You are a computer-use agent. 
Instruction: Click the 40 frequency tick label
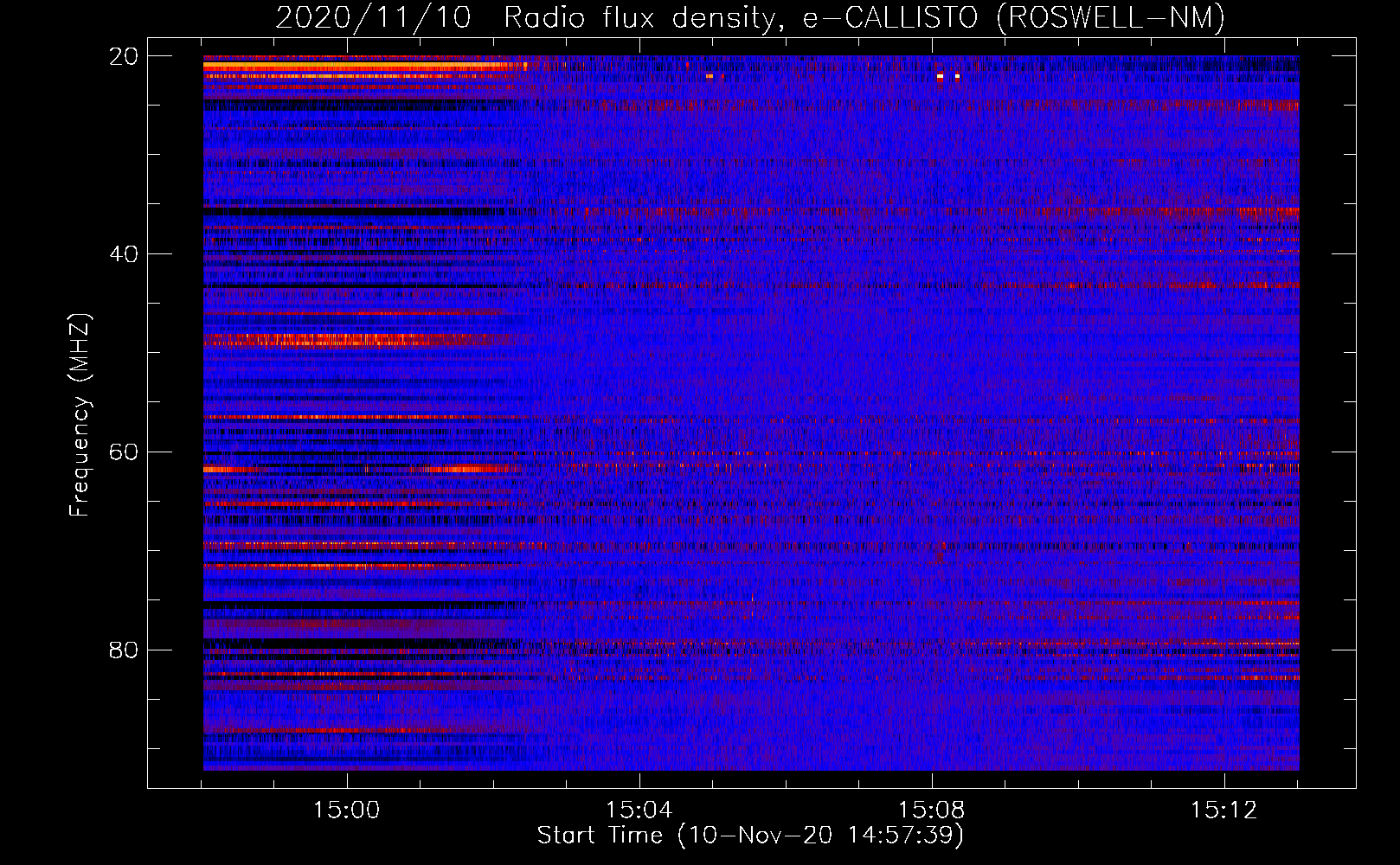(x=124, y=254)
